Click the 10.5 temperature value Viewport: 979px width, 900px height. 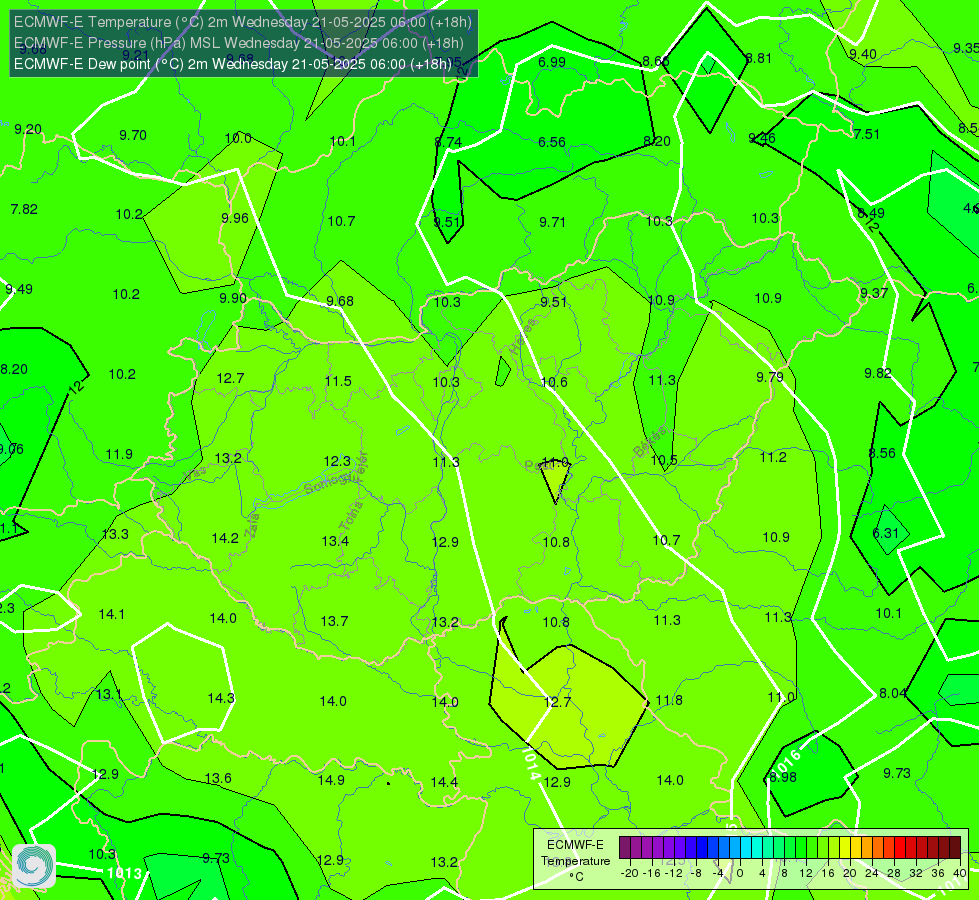pyautogui.click(x=664, y=460)
